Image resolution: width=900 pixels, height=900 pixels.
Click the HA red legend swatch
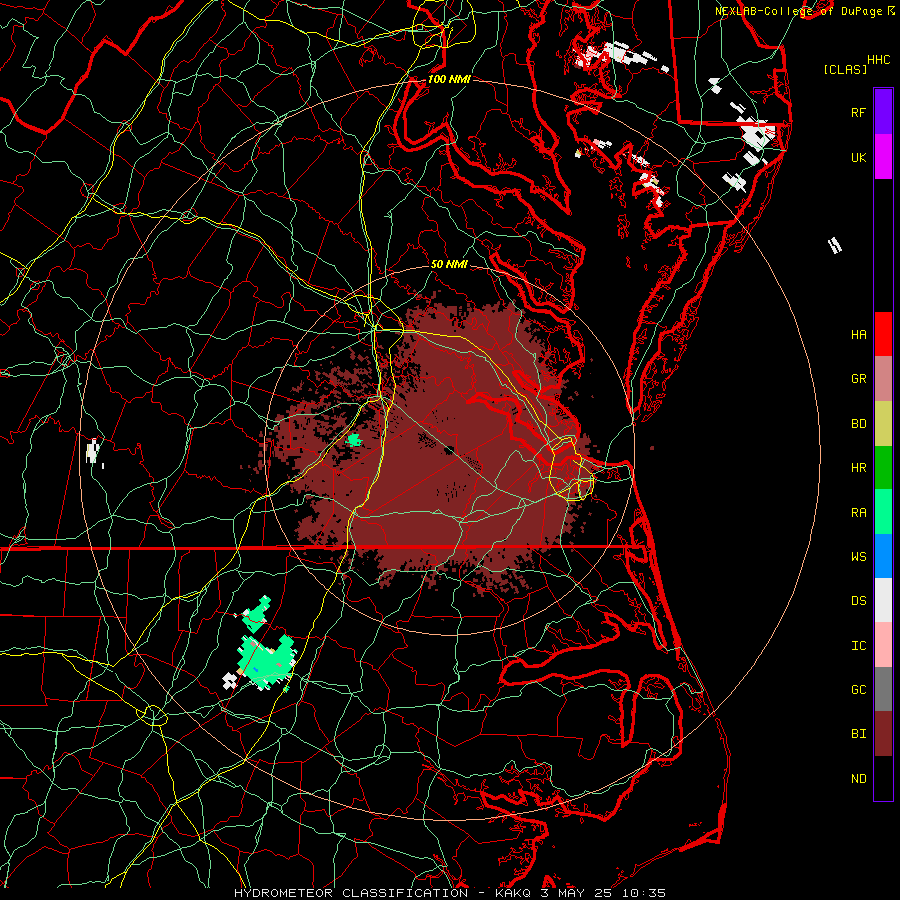(883, 334)
